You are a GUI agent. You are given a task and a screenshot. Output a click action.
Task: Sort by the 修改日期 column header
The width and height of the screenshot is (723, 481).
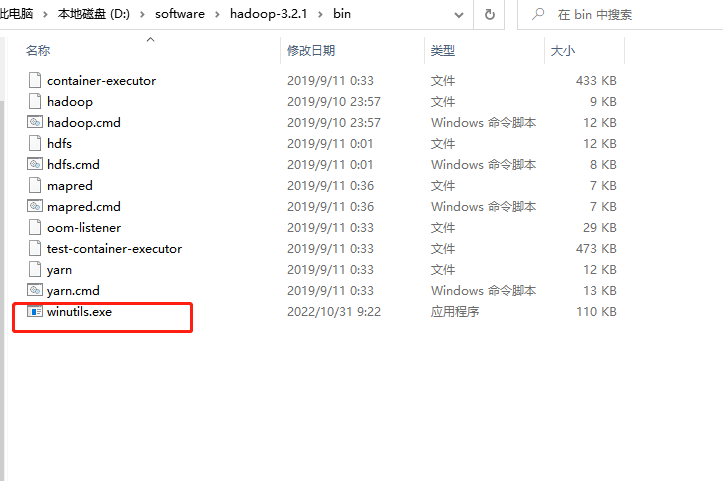(x=311, y=50)
